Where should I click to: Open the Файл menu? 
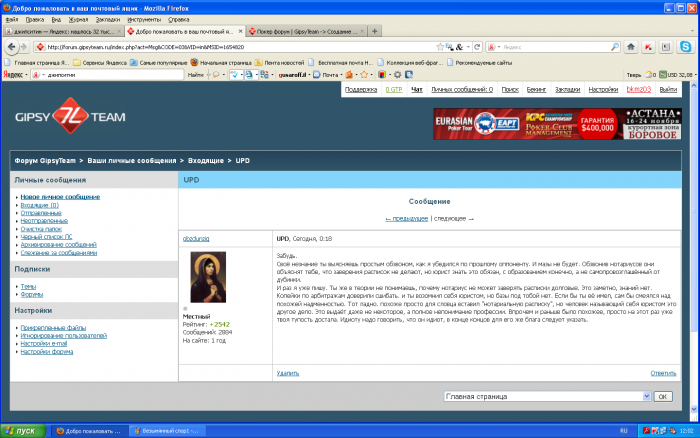[12, 20]
